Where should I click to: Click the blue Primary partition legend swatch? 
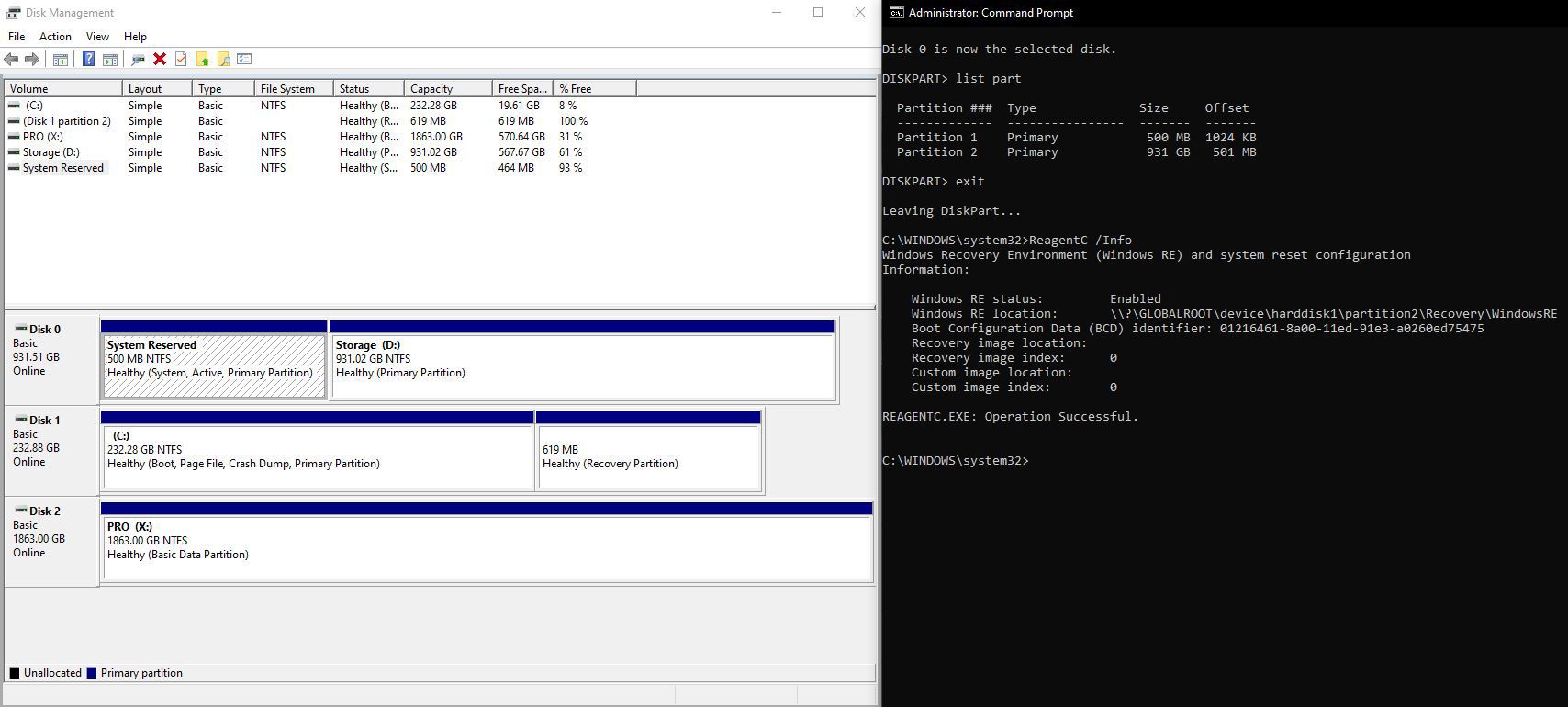coord(92,673)
